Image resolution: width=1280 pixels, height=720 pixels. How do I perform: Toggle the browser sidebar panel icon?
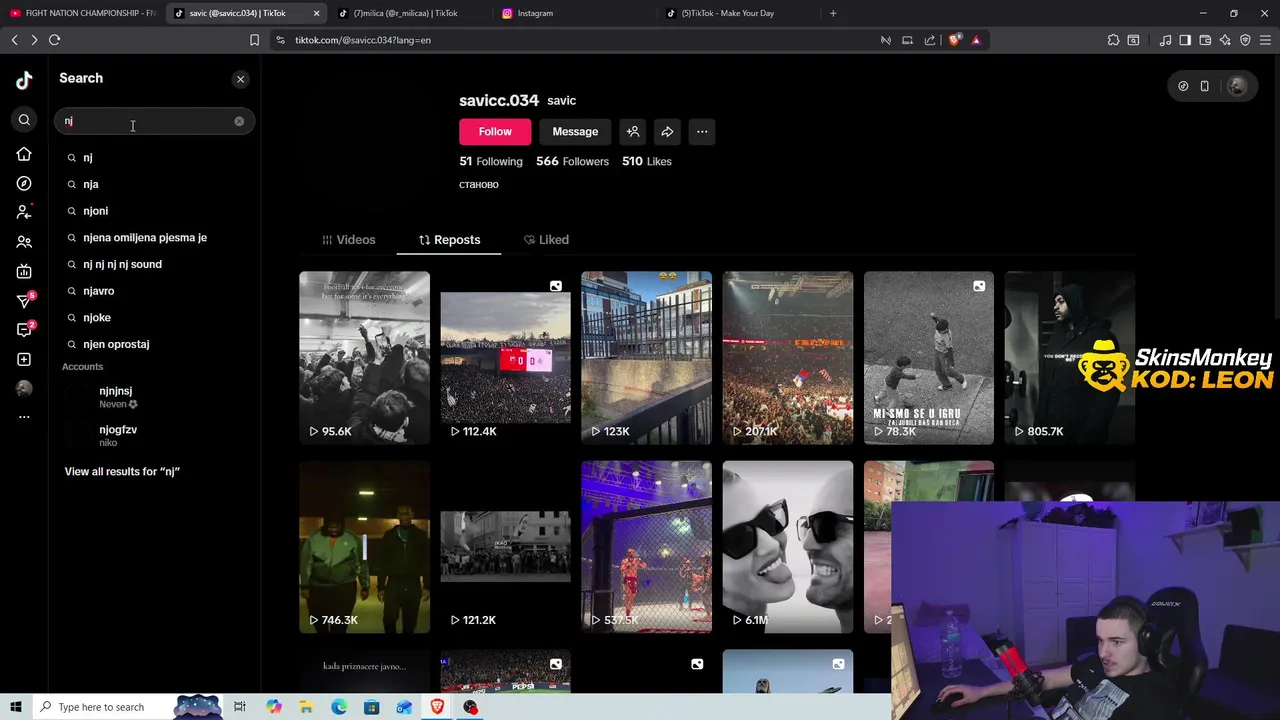[x=1185, y=40]
